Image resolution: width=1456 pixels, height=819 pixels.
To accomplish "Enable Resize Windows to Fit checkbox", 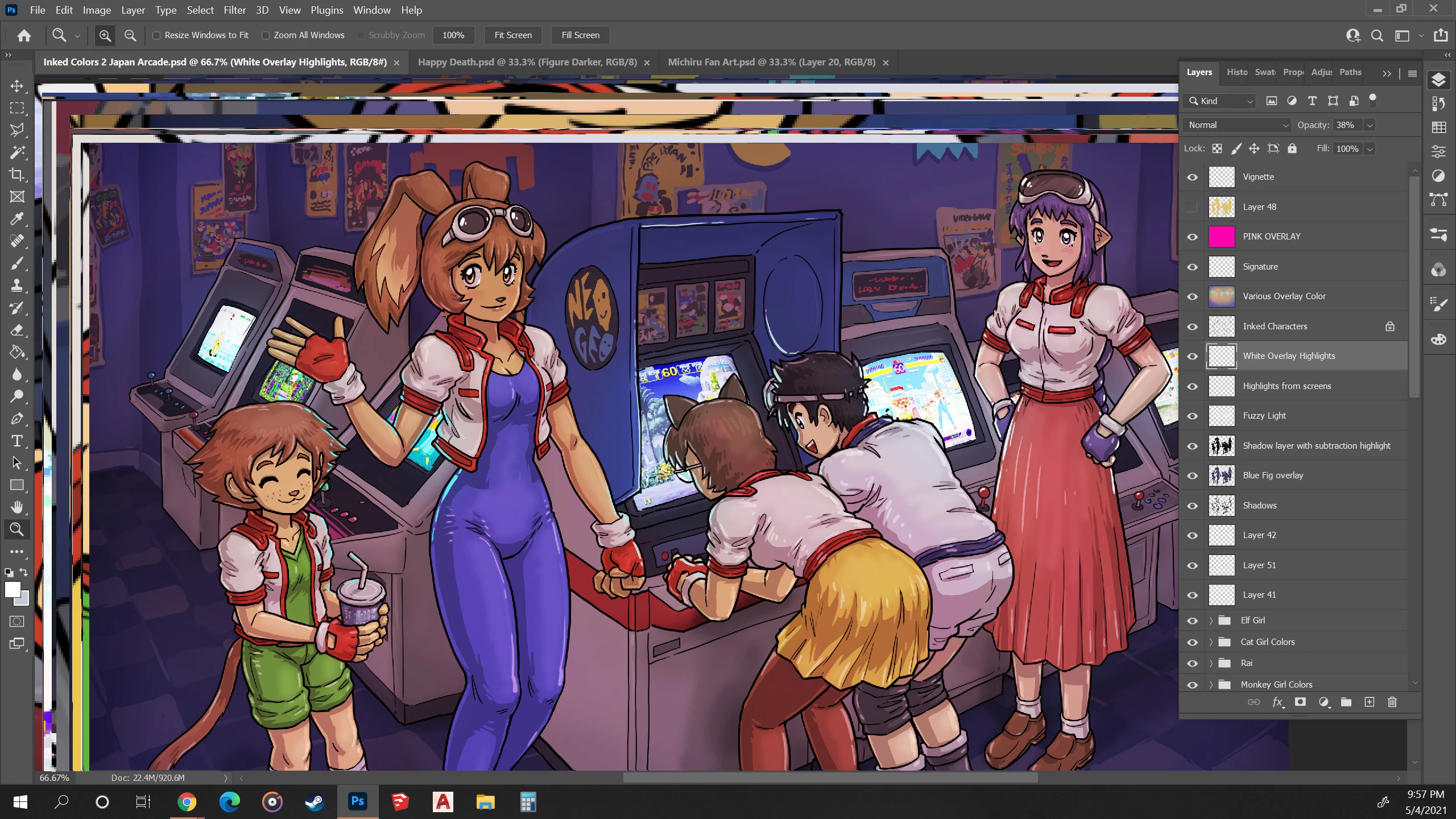I will point(156,35).
